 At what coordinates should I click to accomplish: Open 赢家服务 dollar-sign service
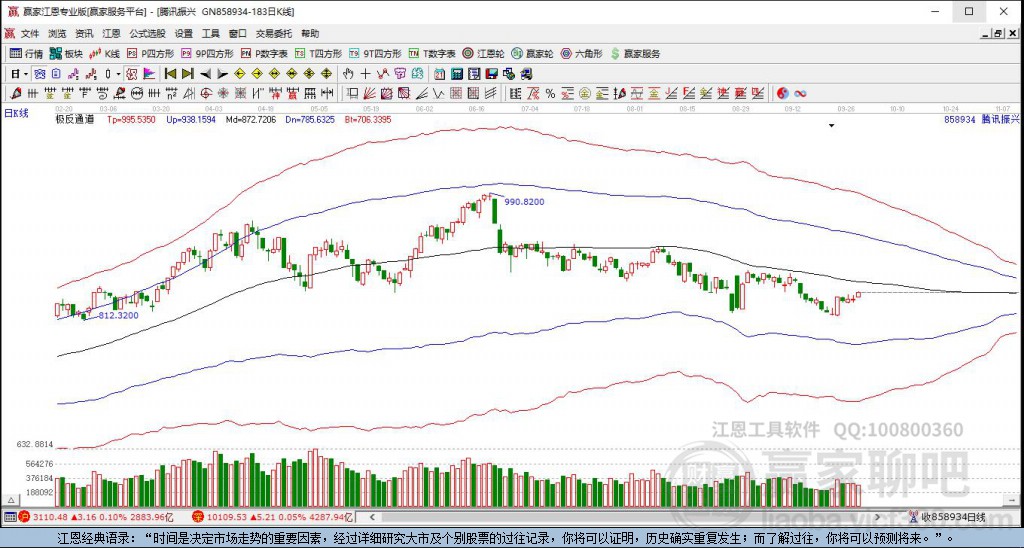635,54
